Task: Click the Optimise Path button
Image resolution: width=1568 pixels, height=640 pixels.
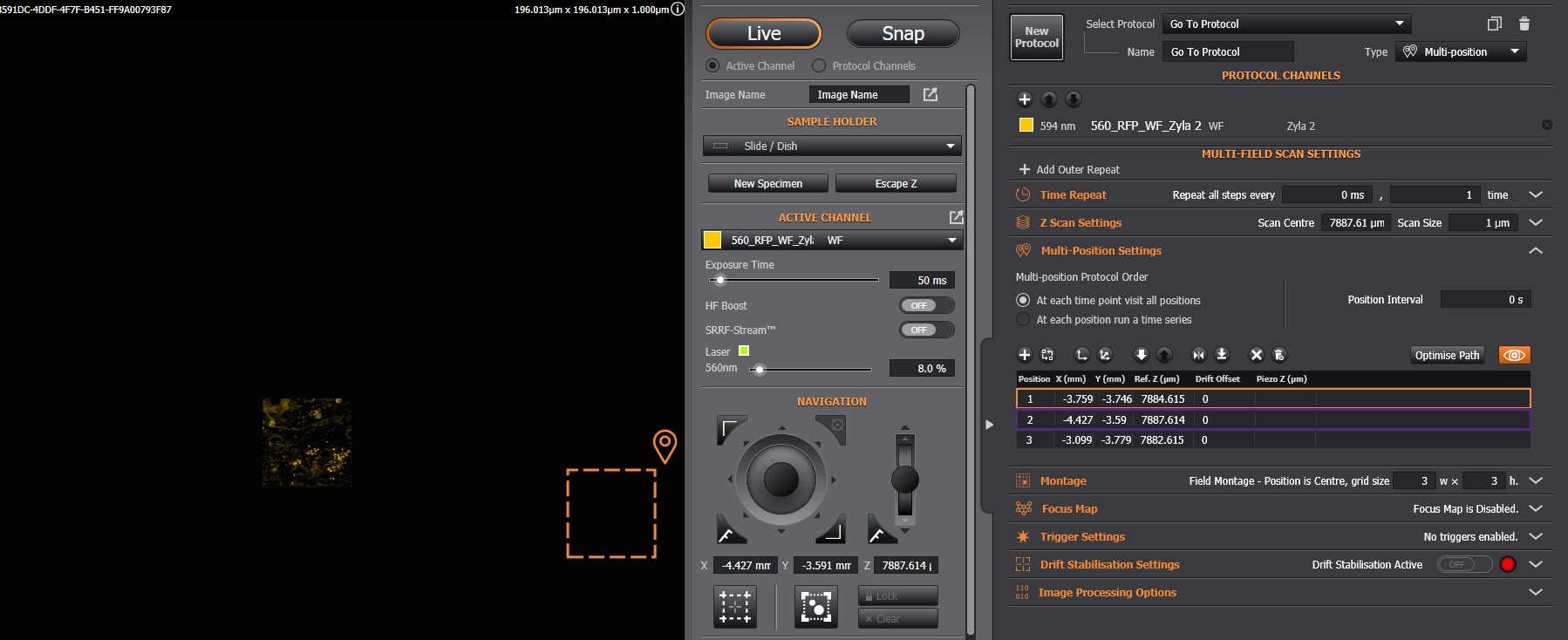Action: tap(1447, 355)
